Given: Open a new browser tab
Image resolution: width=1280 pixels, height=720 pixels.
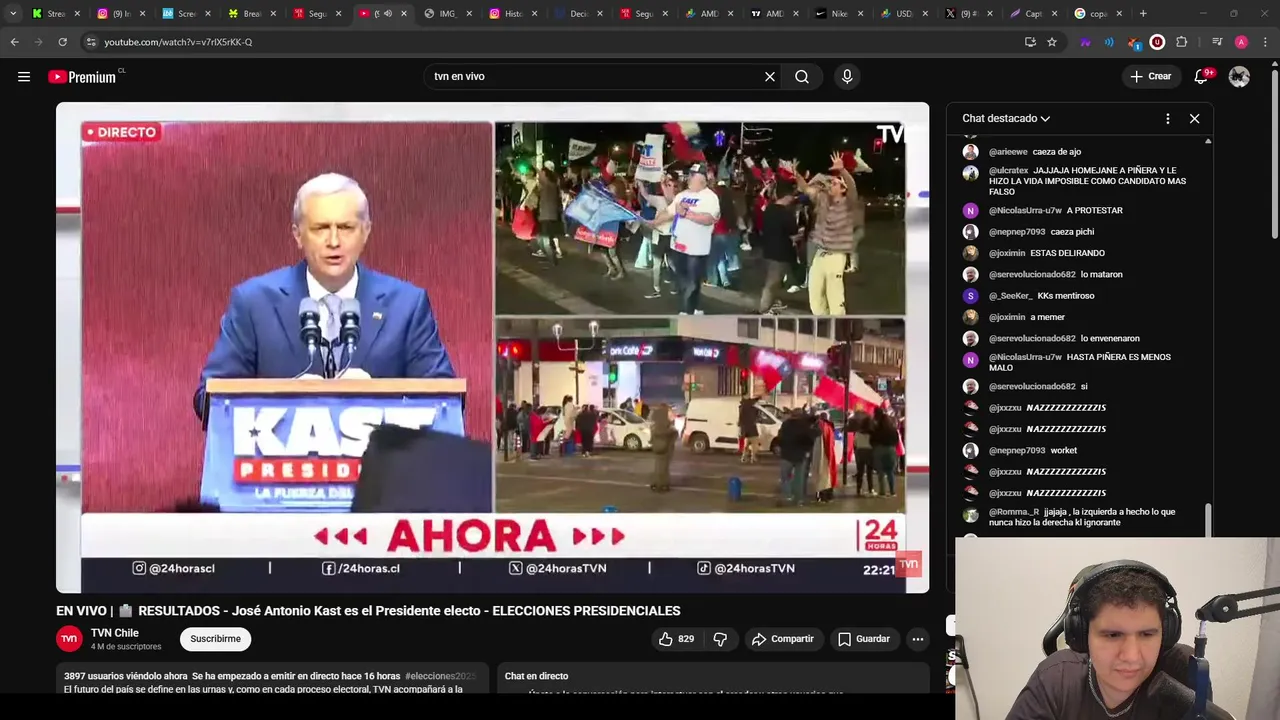Looking at the screenshot, I should click(1143, 14).
